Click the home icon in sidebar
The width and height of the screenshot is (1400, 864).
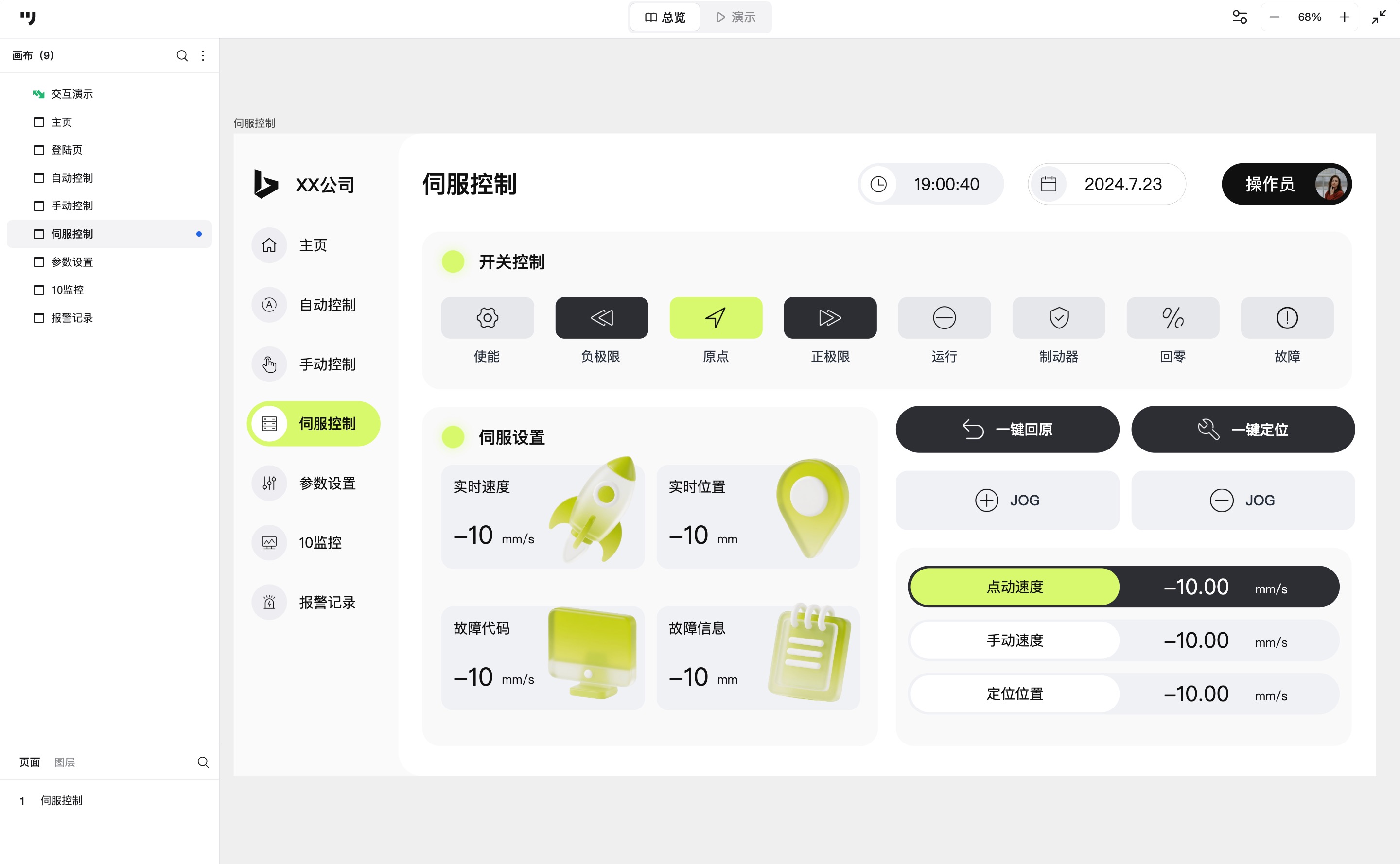[x=269, y=245]
